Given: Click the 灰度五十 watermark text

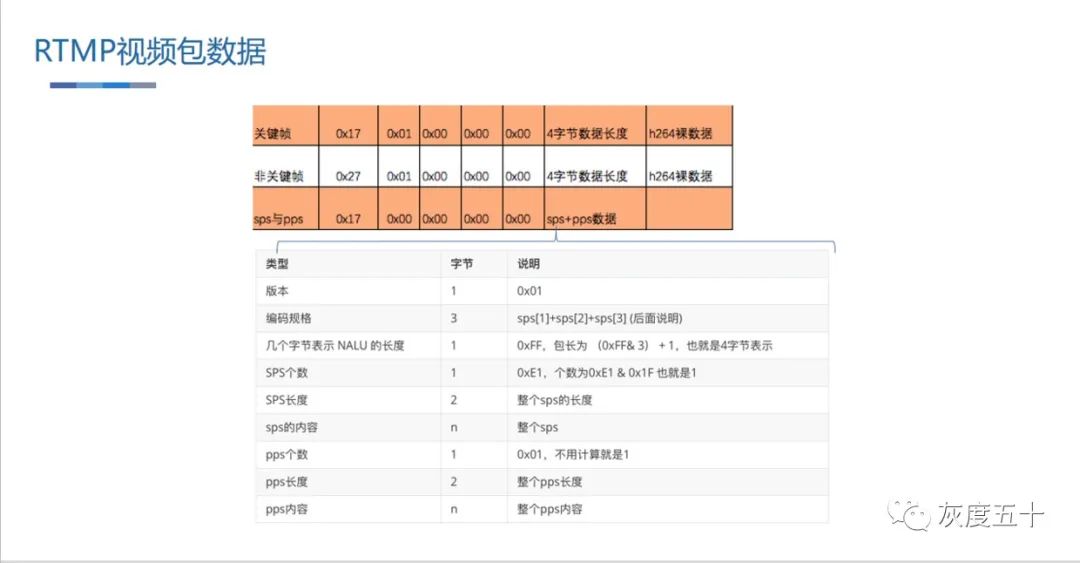Looking at the screenshot, I should [990, 516].
